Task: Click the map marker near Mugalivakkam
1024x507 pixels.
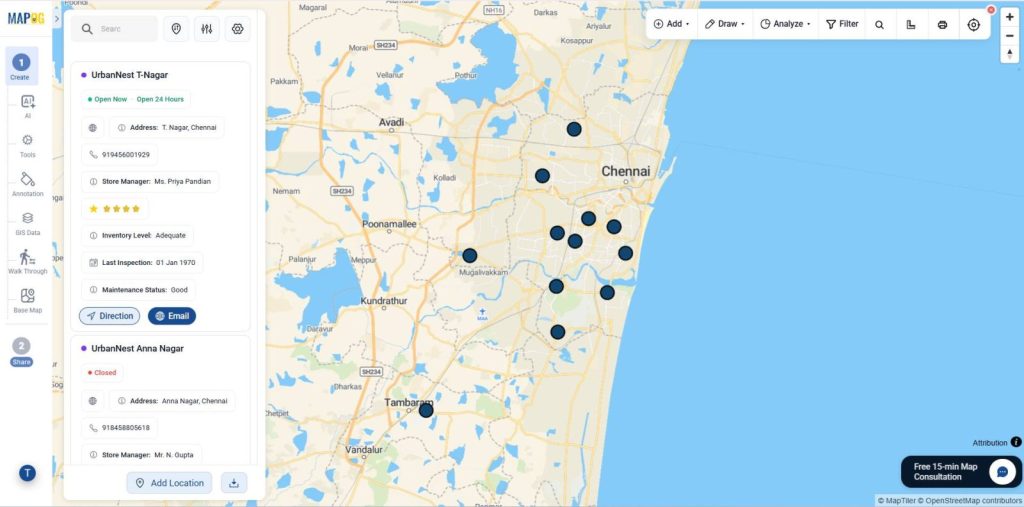Action: click(470, 255)
